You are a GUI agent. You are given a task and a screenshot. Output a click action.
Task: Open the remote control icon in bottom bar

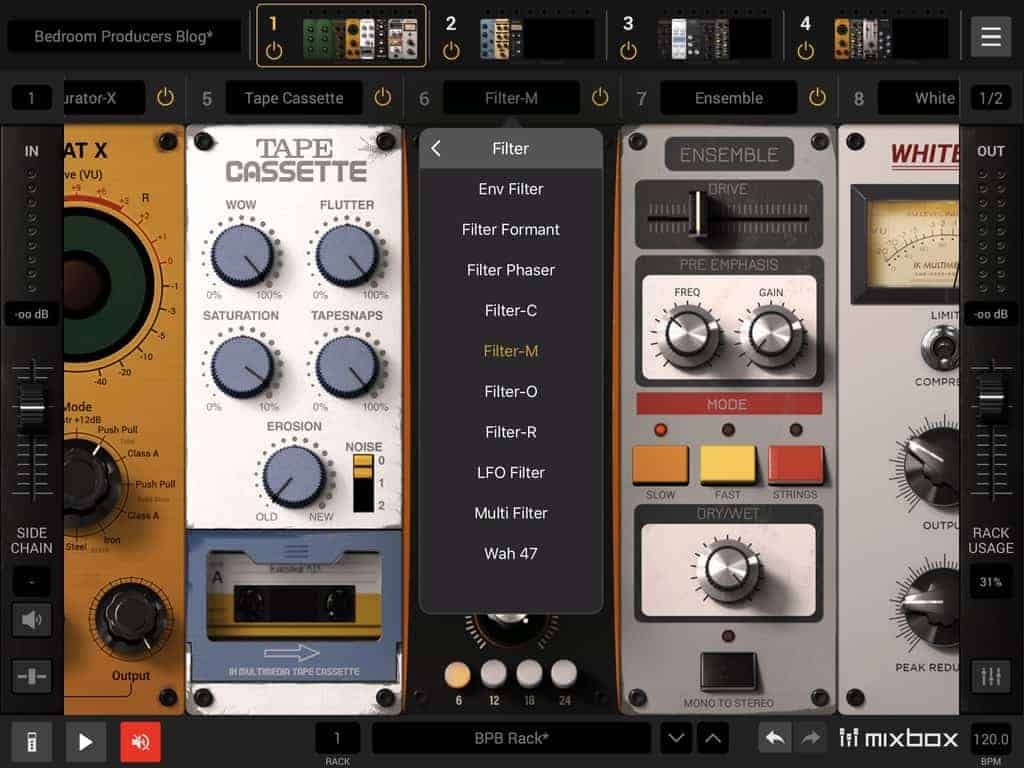[x=31, y=742]
